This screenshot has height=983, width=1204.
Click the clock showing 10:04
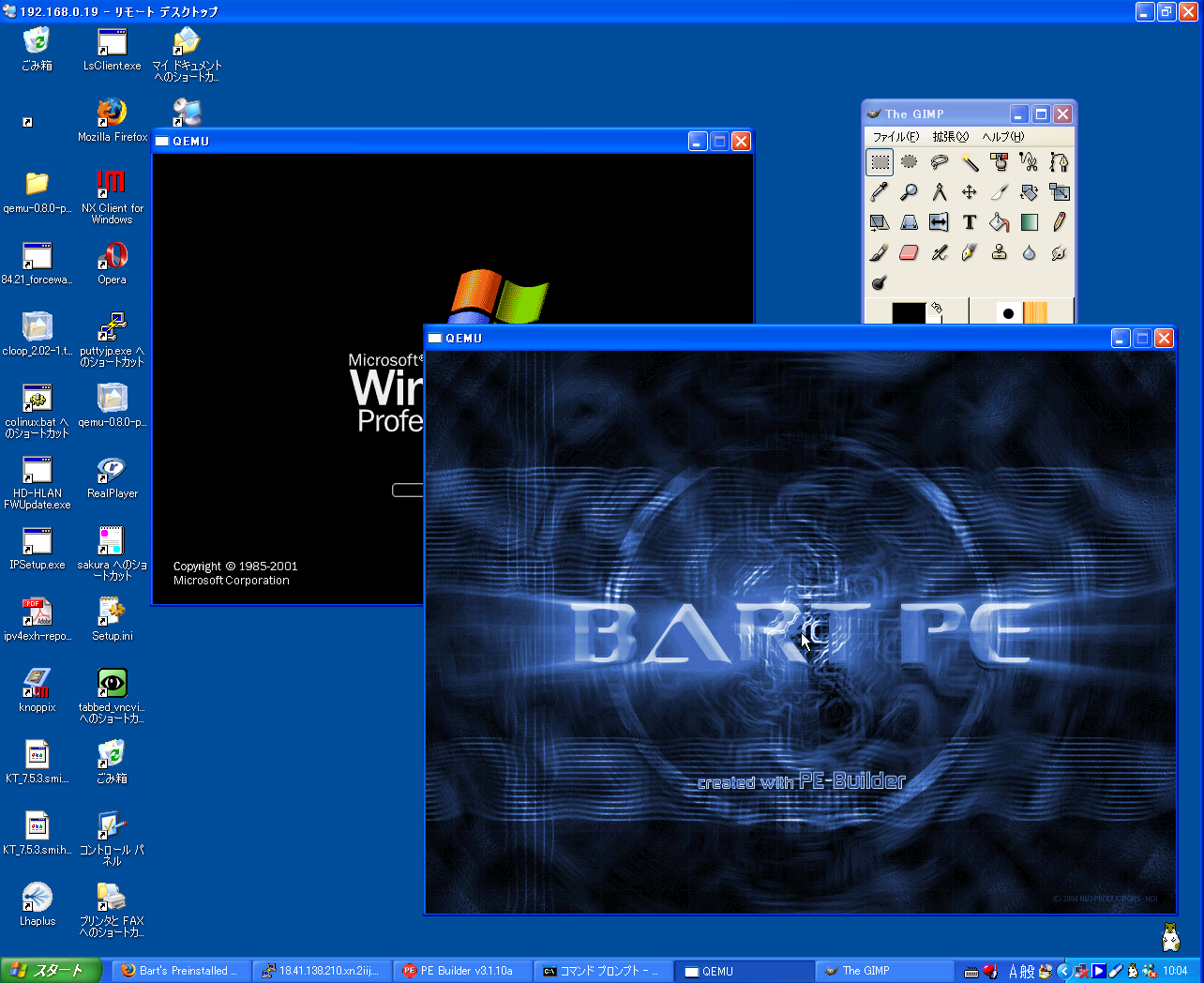pos(1175,972)
